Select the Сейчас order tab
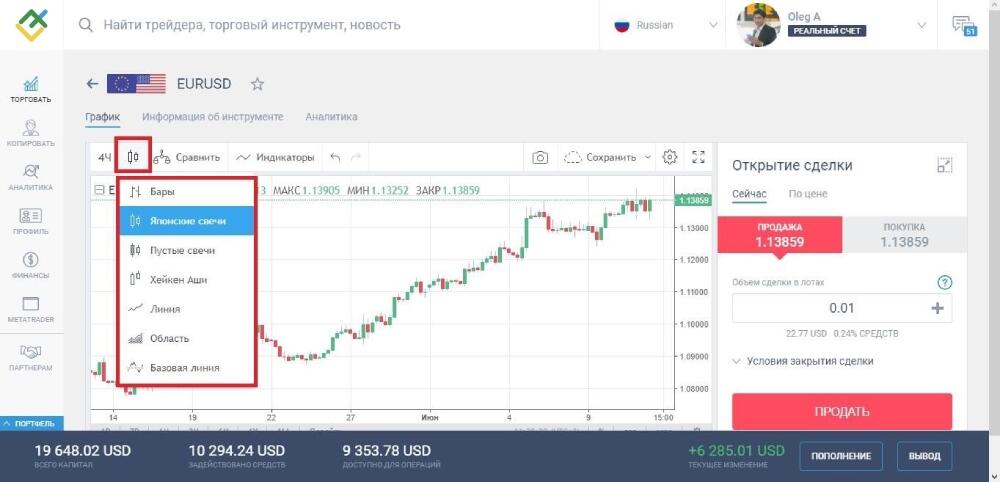1000x482 pixels. pyautogui.click(x=749, y=194)
